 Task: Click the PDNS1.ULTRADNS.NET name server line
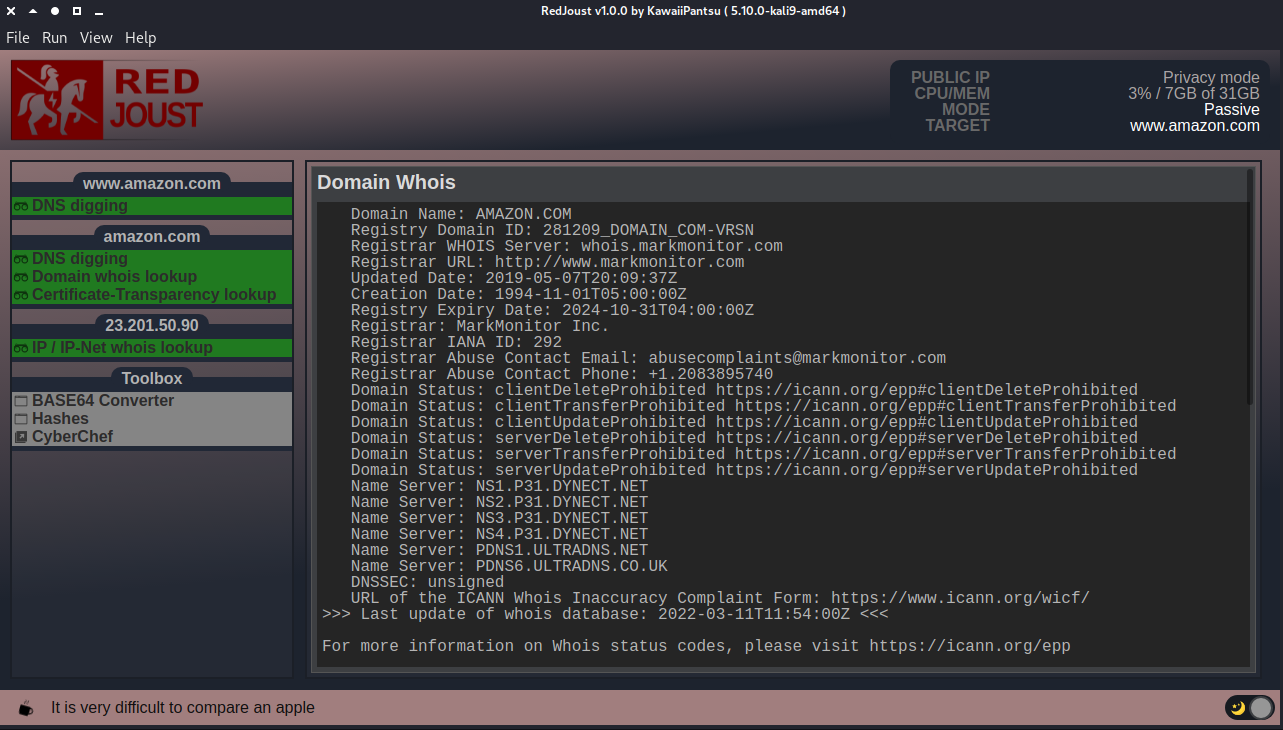(499, 550)
